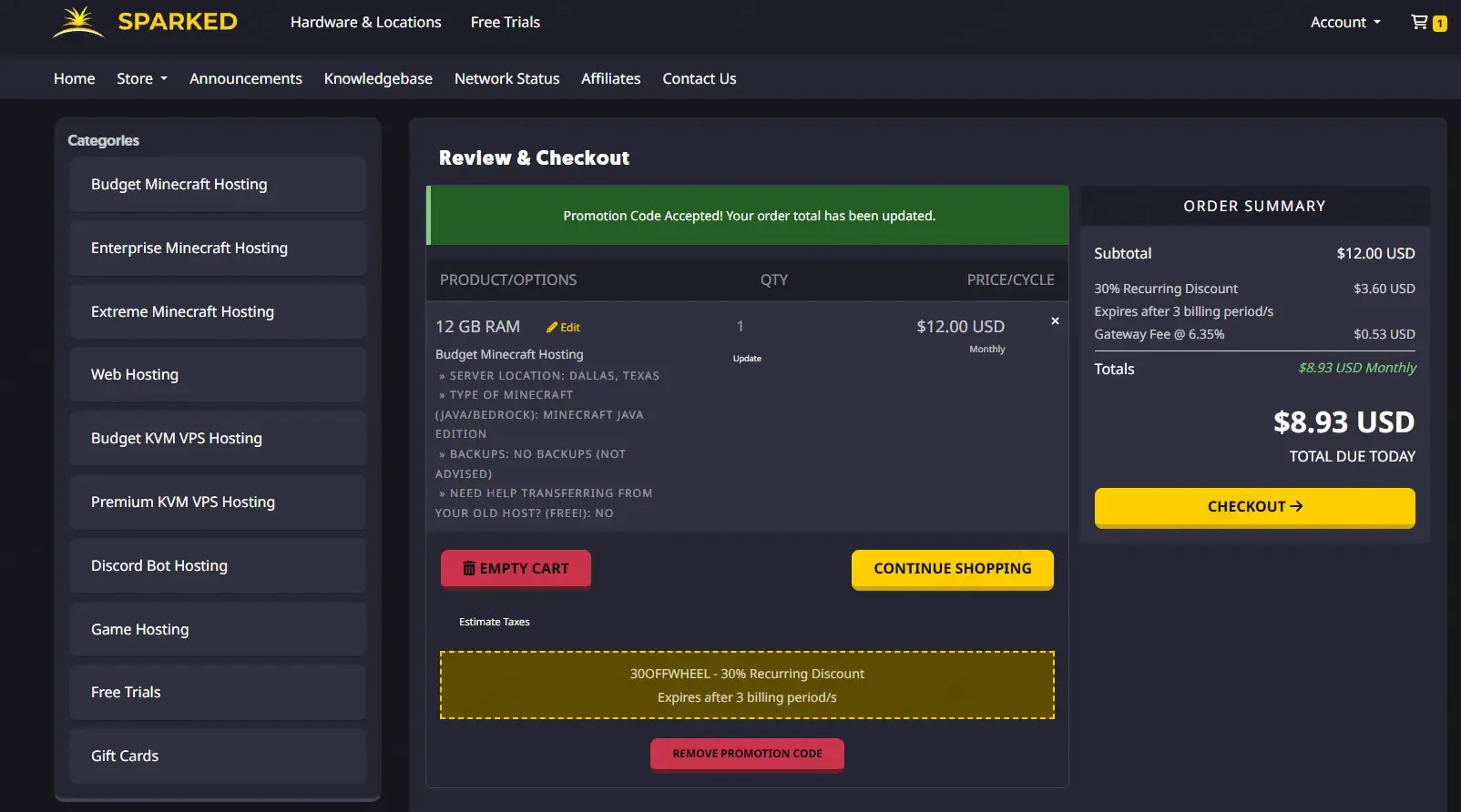Expand the Store dropdown menu

pos(142,78)
